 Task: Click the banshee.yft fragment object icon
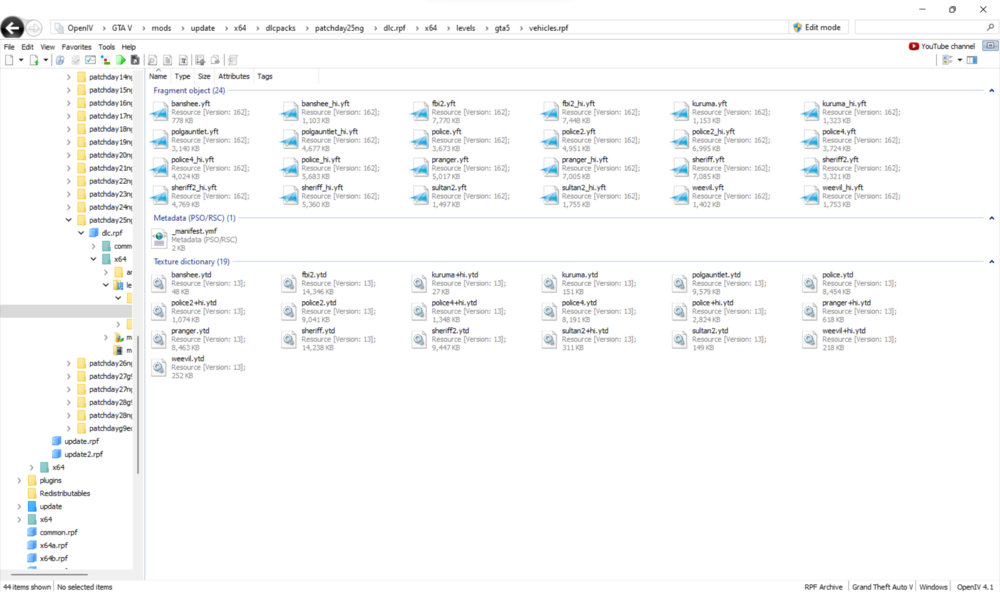pos(158,110)
